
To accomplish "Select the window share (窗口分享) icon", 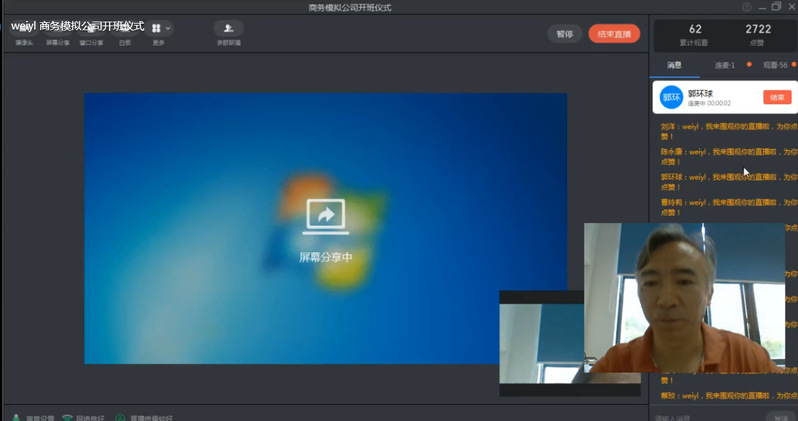I will 91,31.
